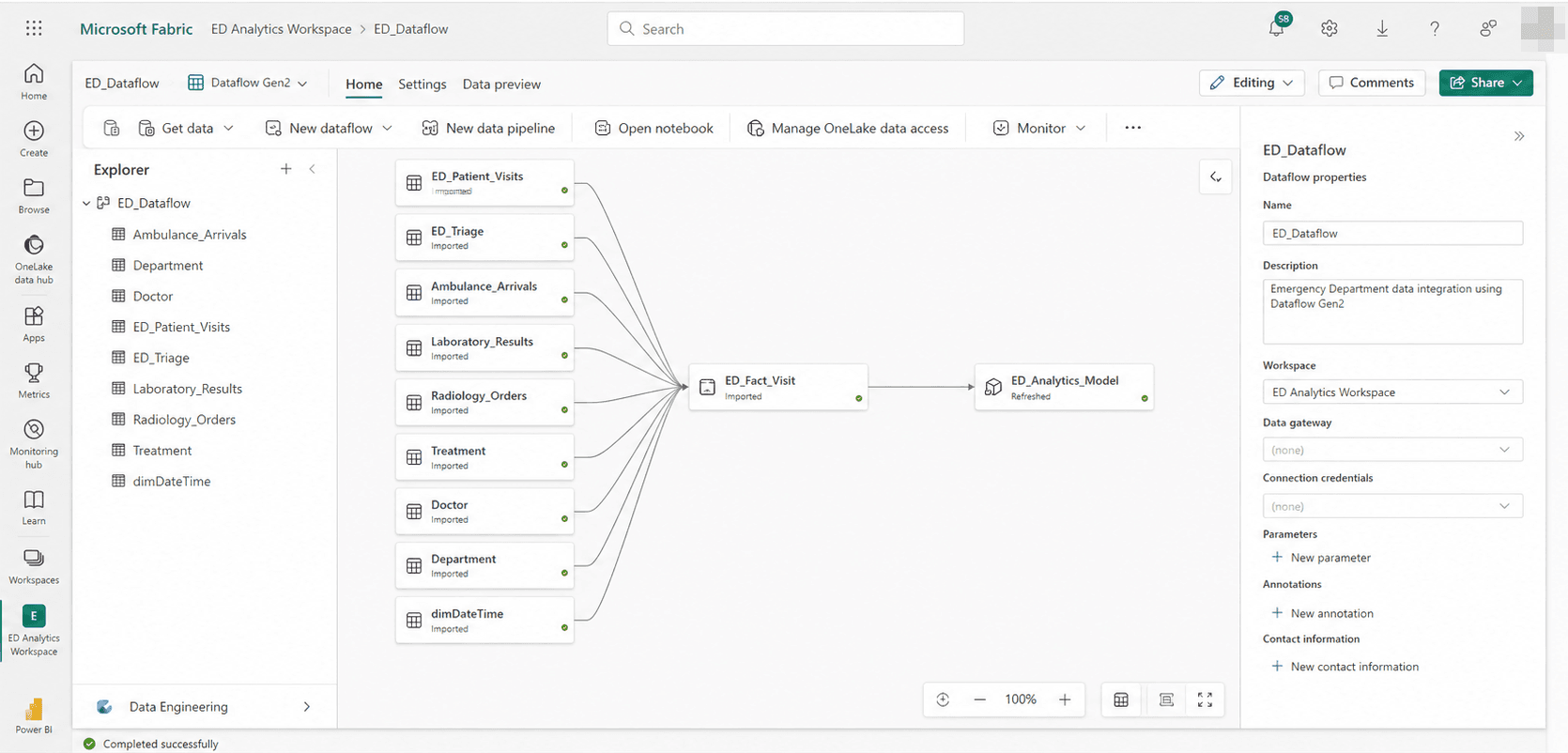
Task: Open the Learn section
Action: [x=34, y=507]
